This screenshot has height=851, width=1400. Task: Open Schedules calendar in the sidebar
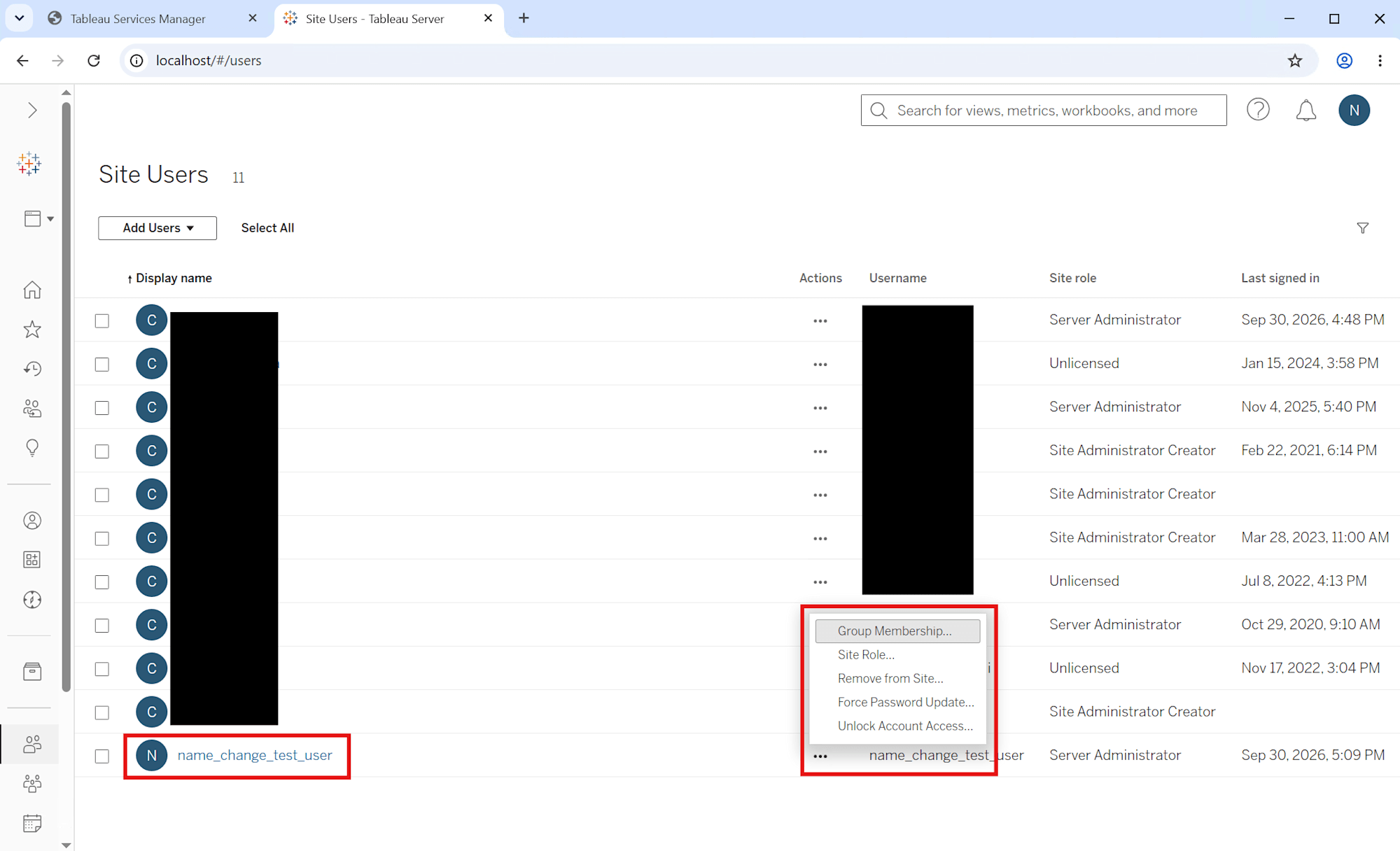click(32, 823)
